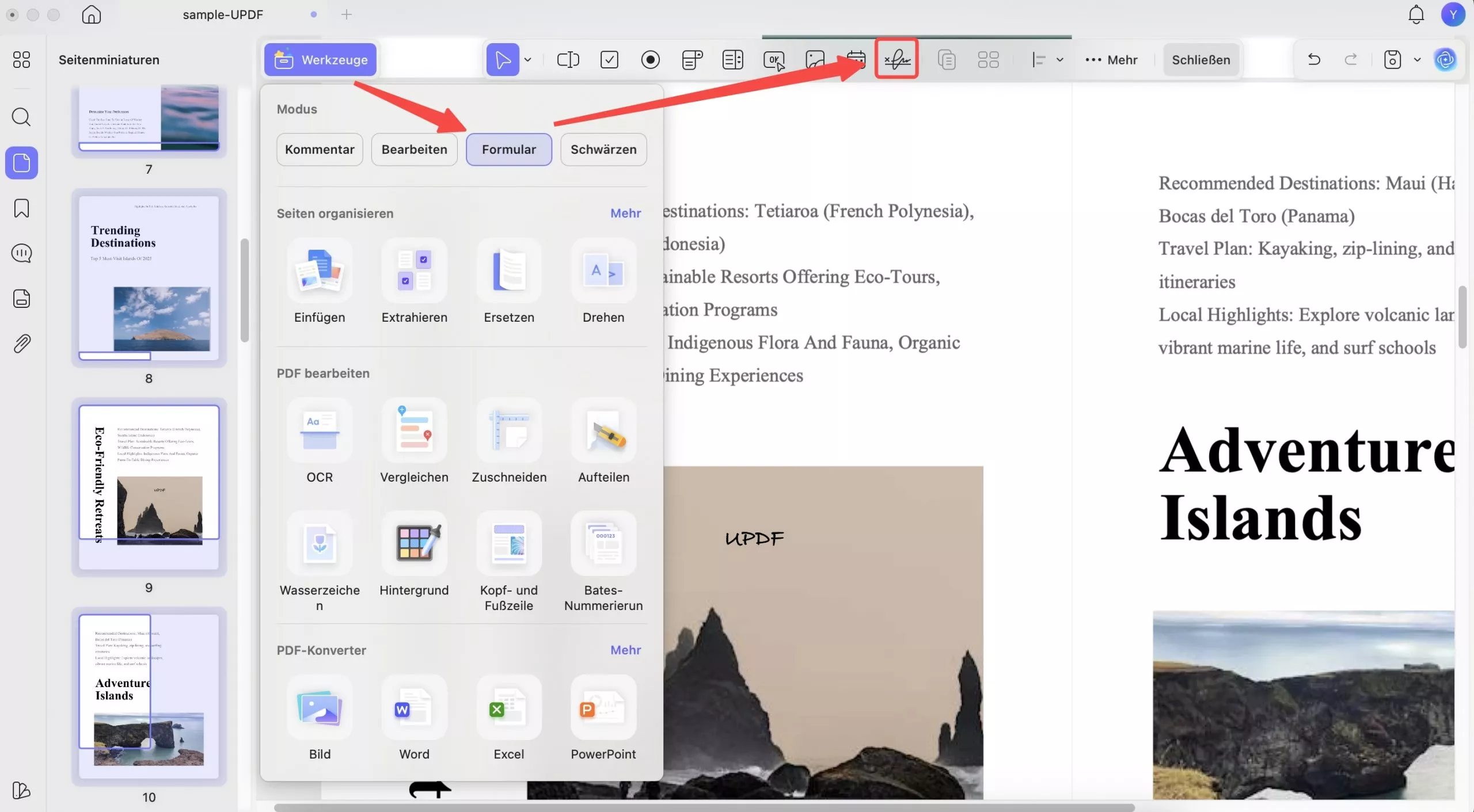The width and height of the screenshot is (1474, 812).
Task: Click the undo arrow
Action: [1314, 59]
